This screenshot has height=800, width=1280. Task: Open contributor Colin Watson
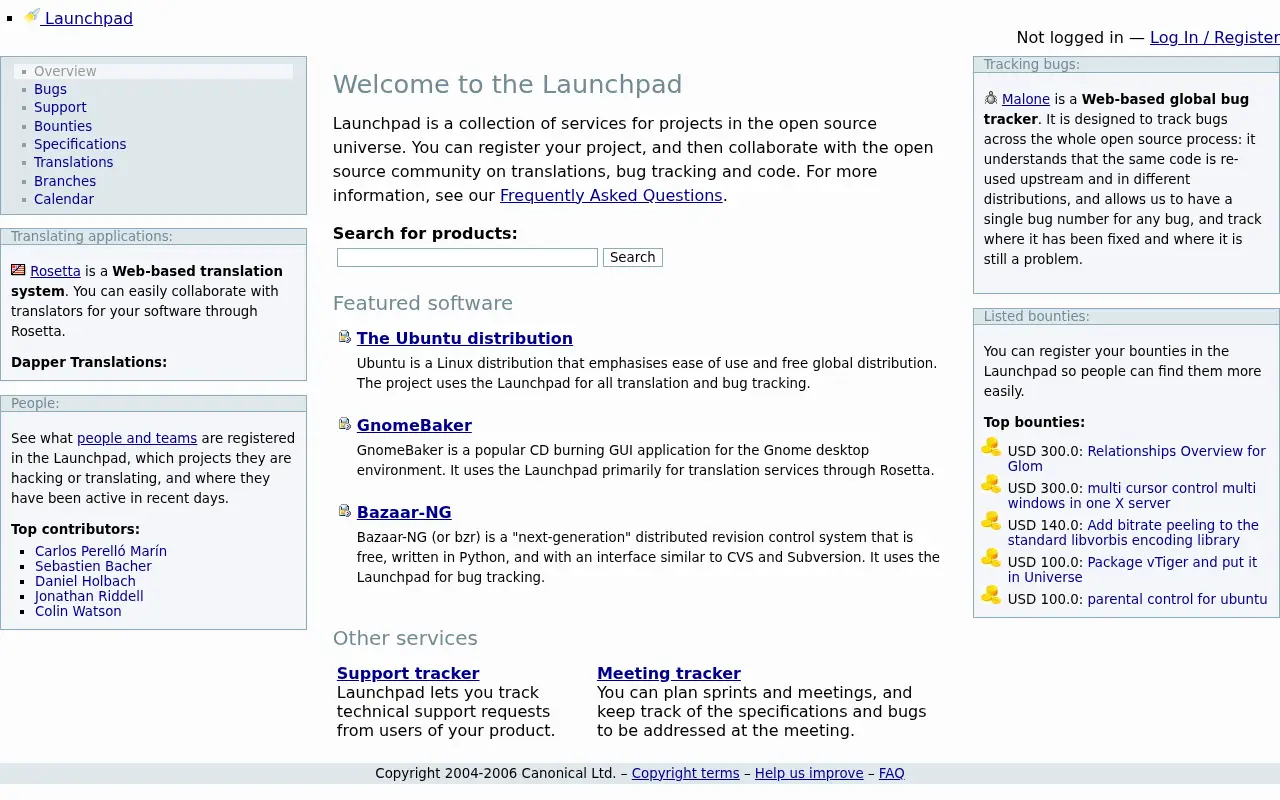point(78,611)
